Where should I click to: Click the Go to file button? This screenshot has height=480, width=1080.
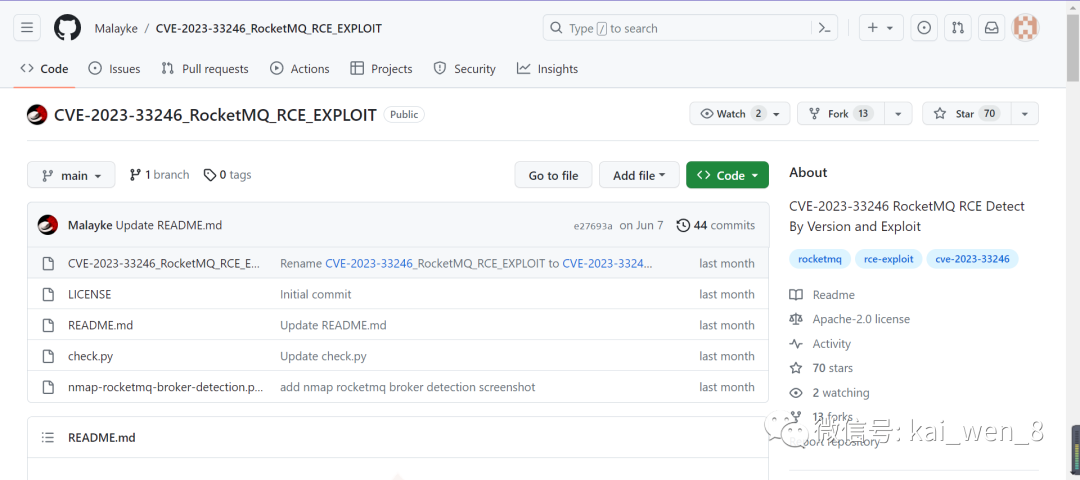point(553,175)
